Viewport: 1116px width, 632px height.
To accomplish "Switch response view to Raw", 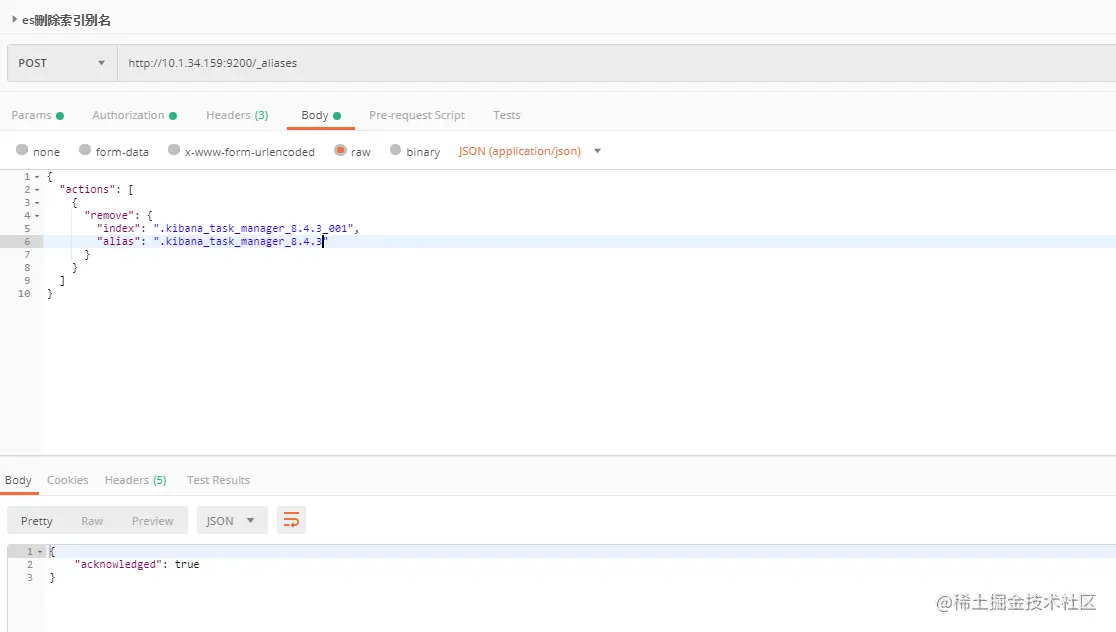I will 92,521.
